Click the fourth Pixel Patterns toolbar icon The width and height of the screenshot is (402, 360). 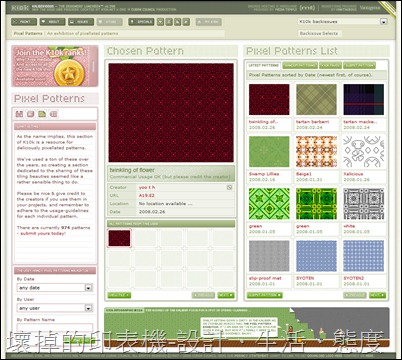(53, 114)
